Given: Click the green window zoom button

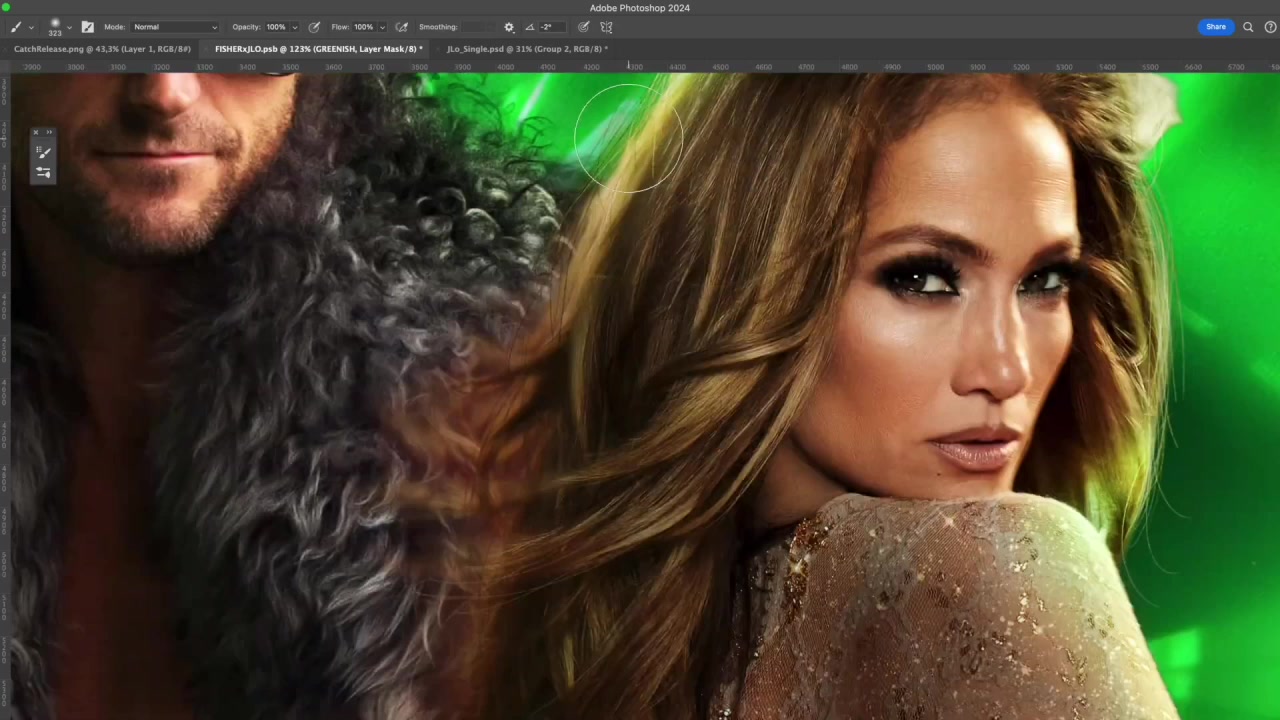Looking at the screenshot, I should point(6,7).
